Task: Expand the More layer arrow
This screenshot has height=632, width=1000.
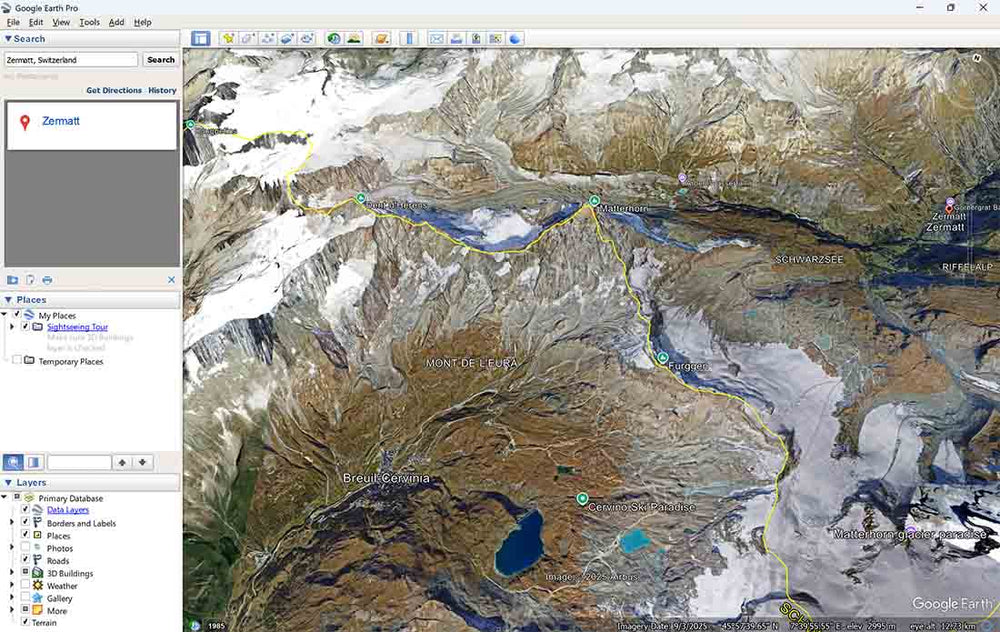Action: (11, 610)
